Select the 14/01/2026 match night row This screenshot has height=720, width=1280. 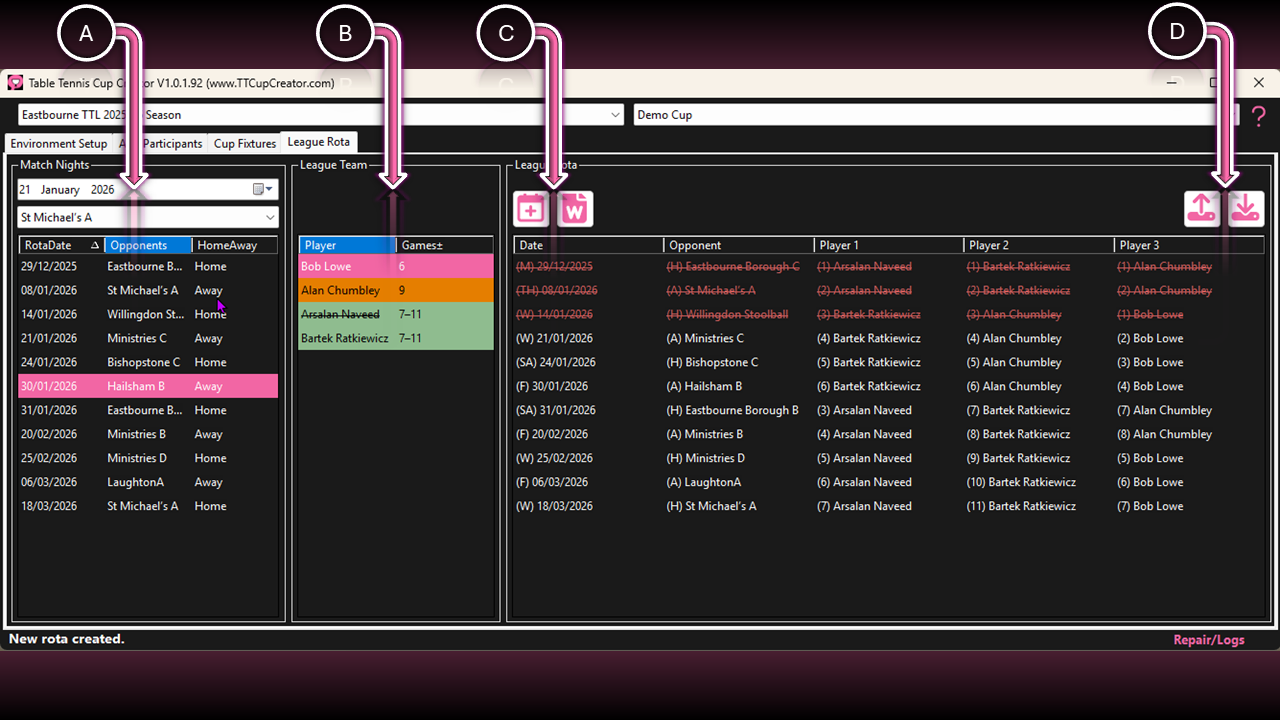148,314
